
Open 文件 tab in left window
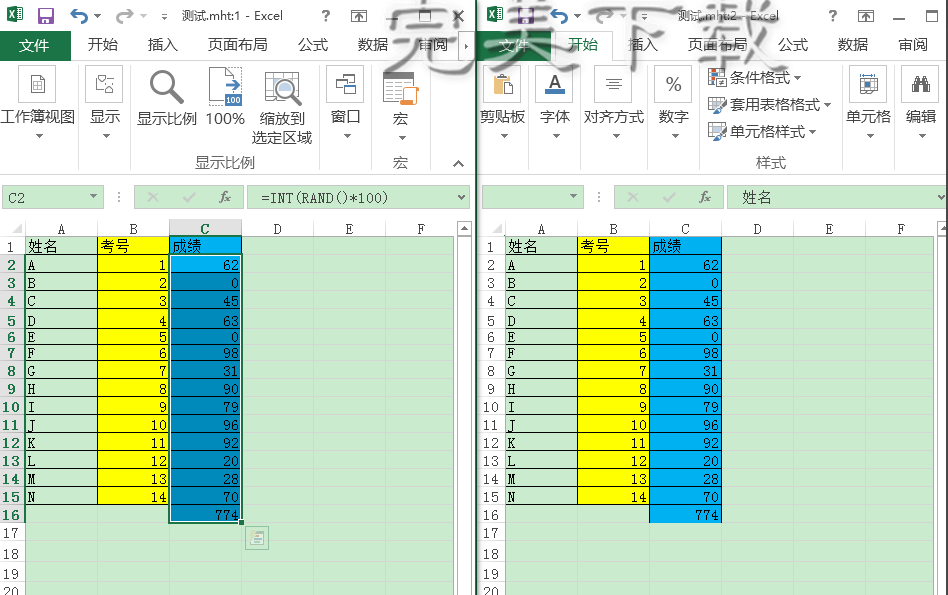click(34, 45)
